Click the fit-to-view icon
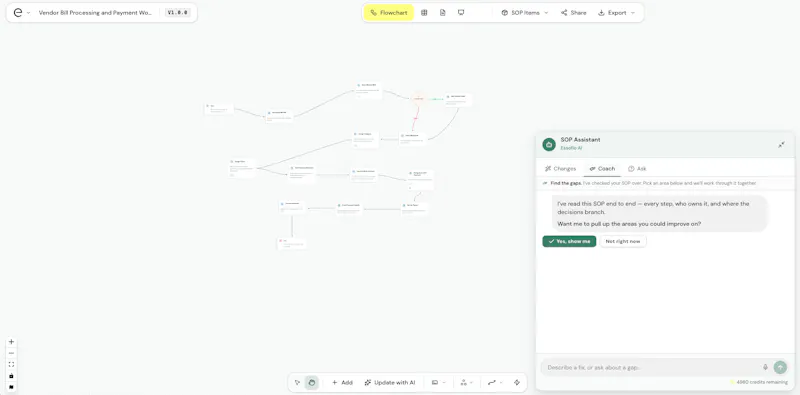The image size is (800, 395). 11,364
